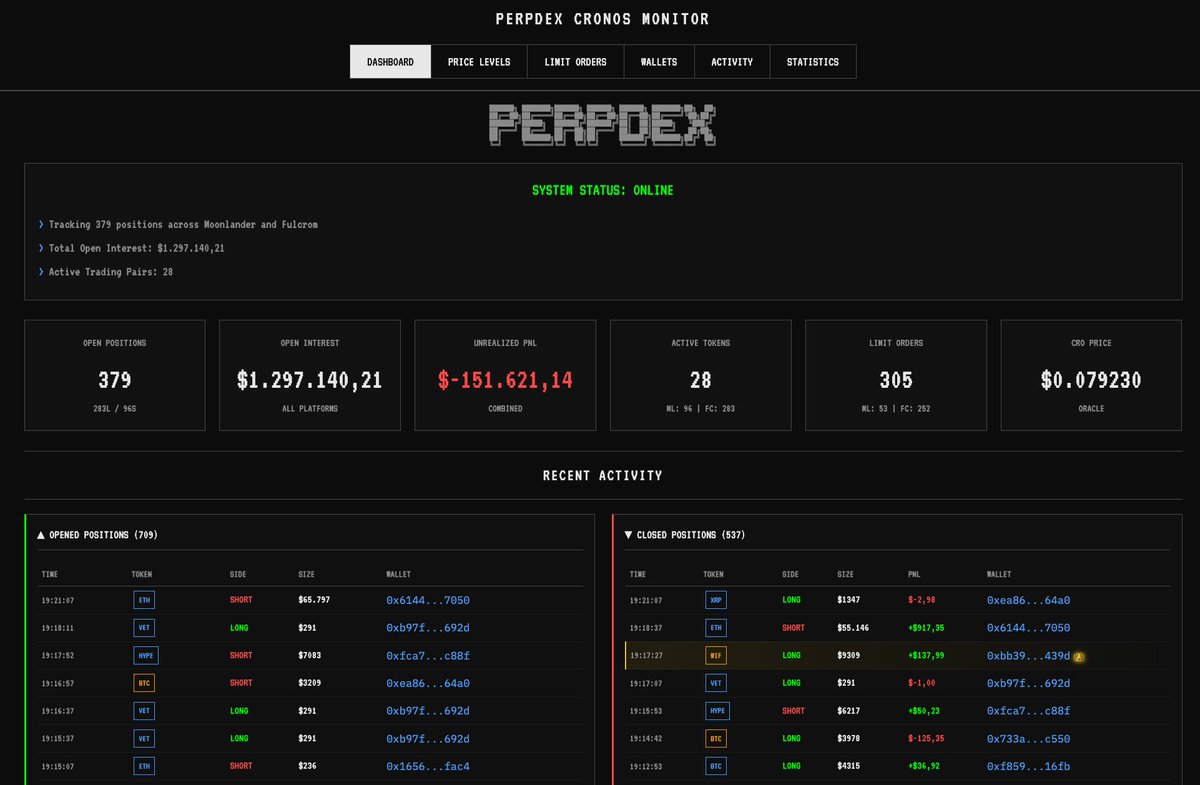Open wallet 0xb97f...692d in the 19:18:11 opened row
This screenshot has width=1200, height=785.
pos(428,628)
